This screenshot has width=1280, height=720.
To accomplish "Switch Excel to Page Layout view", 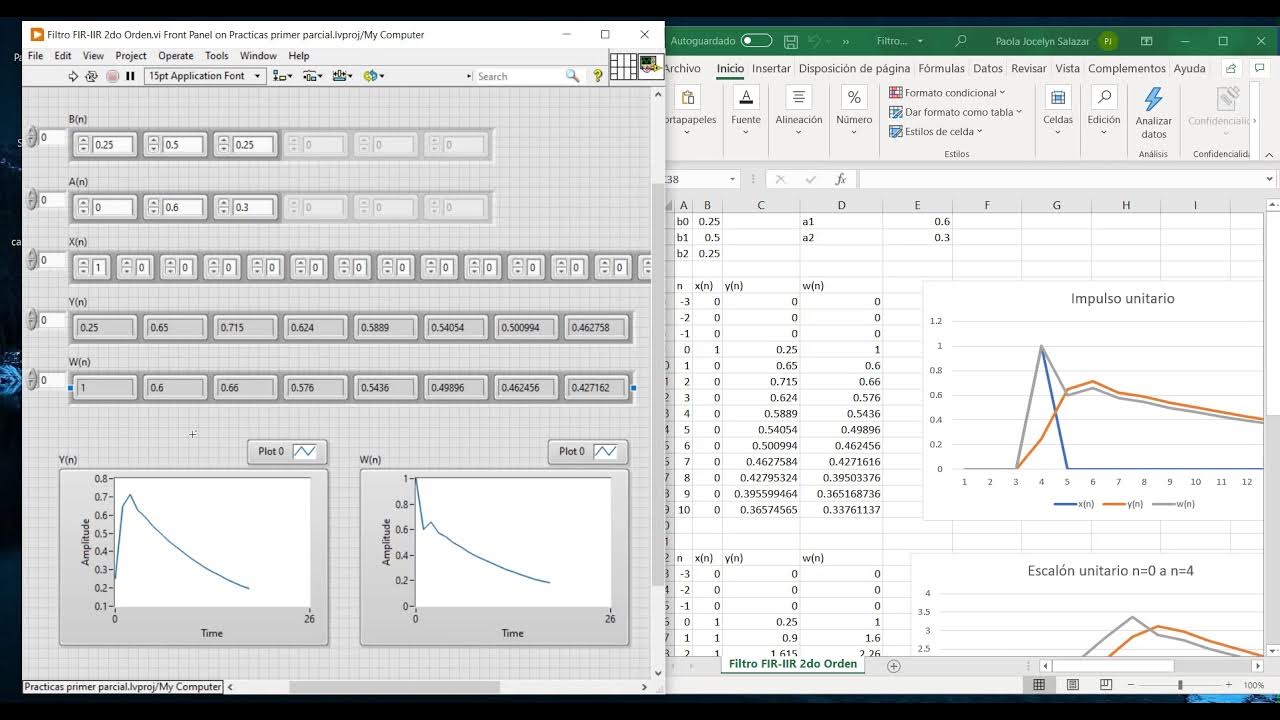I will click(1072, 685).
